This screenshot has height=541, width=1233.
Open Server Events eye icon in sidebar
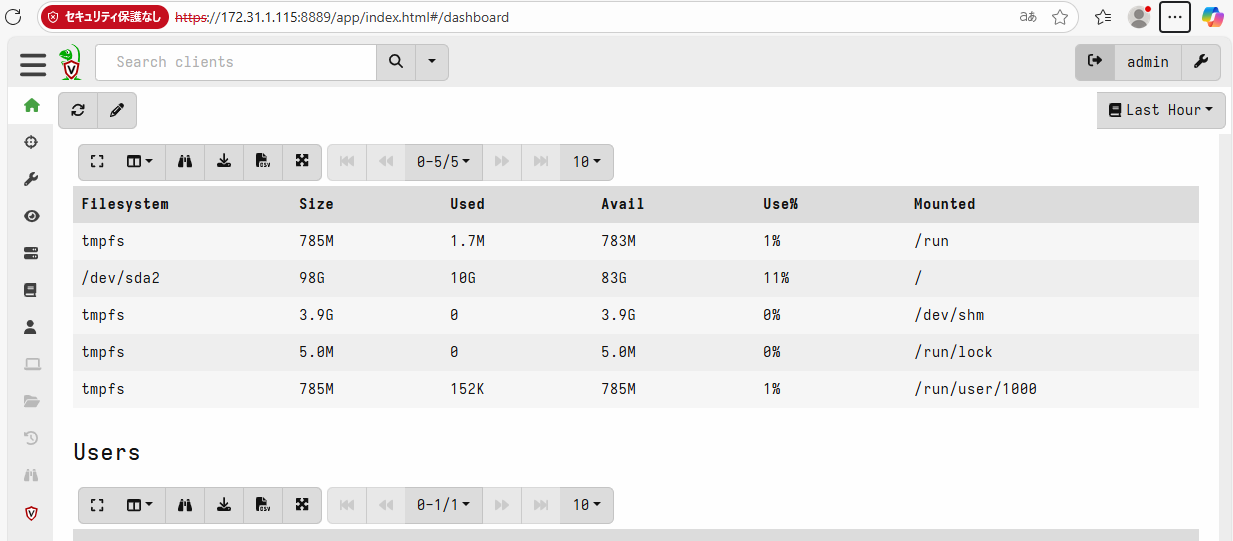tap(31, 216)
